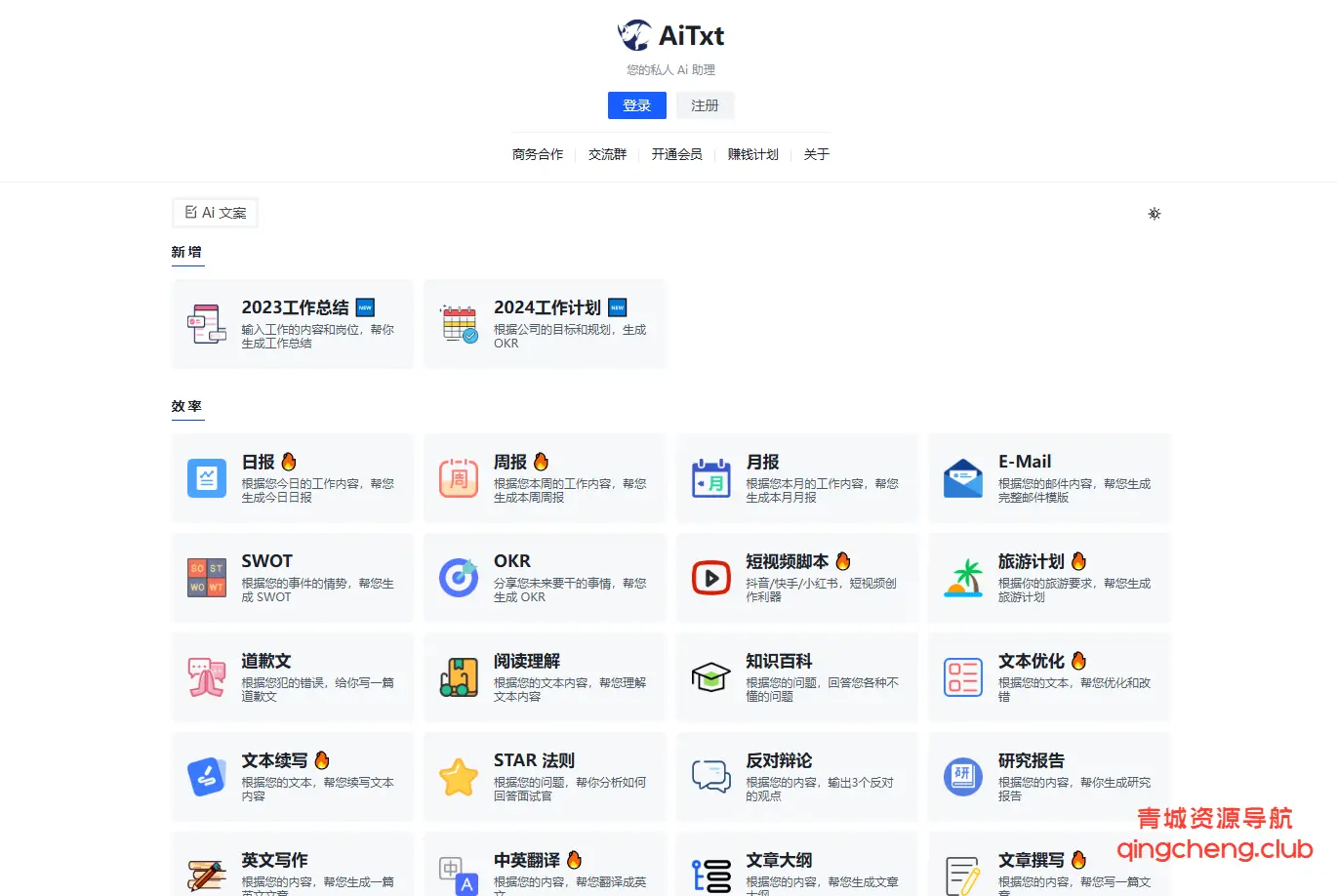Select the 月报 monthly report card

(796, 478)
